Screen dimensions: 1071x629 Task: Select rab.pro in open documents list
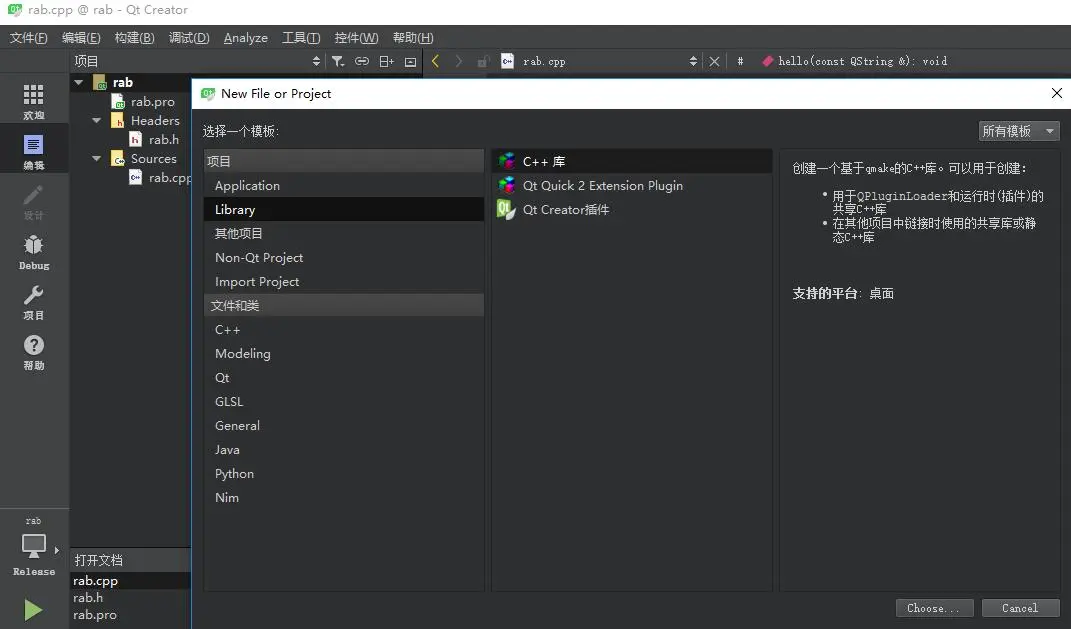[130, 615]
